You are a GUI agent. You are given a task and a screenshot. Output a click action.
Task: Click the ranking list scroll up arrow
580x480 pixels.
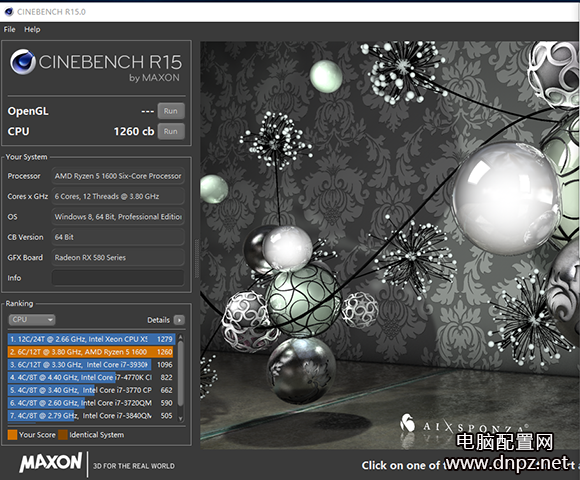181,337
